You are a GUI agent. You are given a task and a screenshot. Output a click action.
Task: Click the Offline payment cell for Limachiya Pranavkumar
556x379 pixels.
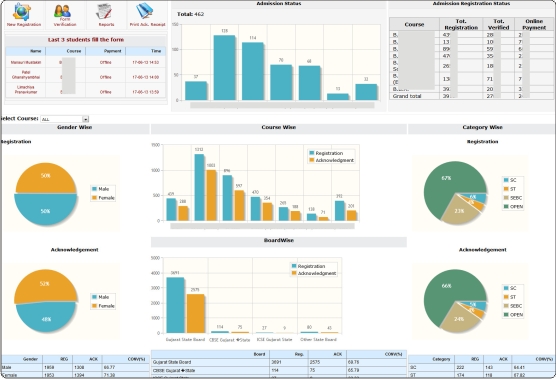[x=105, y=92]
